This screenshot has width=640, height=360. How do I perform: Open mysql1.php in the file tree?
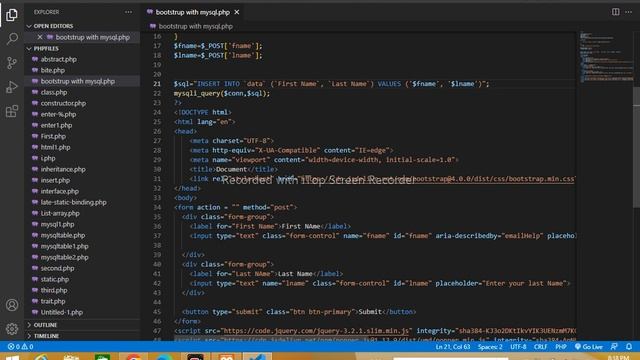click(58, 224)
